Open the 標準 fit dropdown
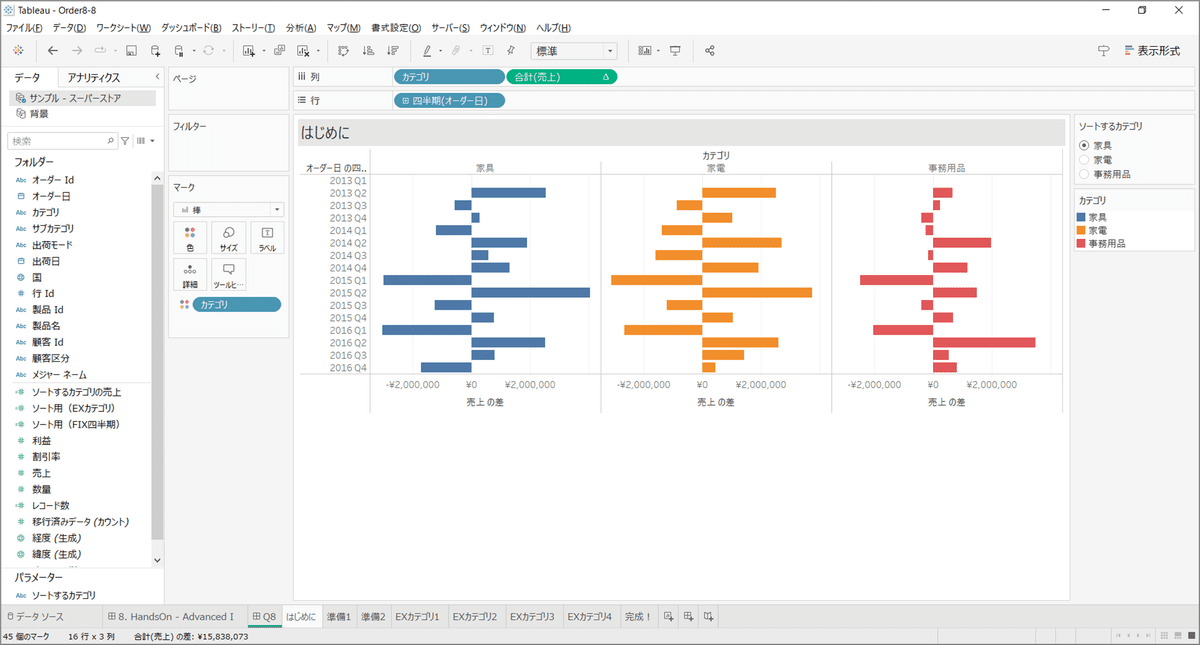 (573, 50)
